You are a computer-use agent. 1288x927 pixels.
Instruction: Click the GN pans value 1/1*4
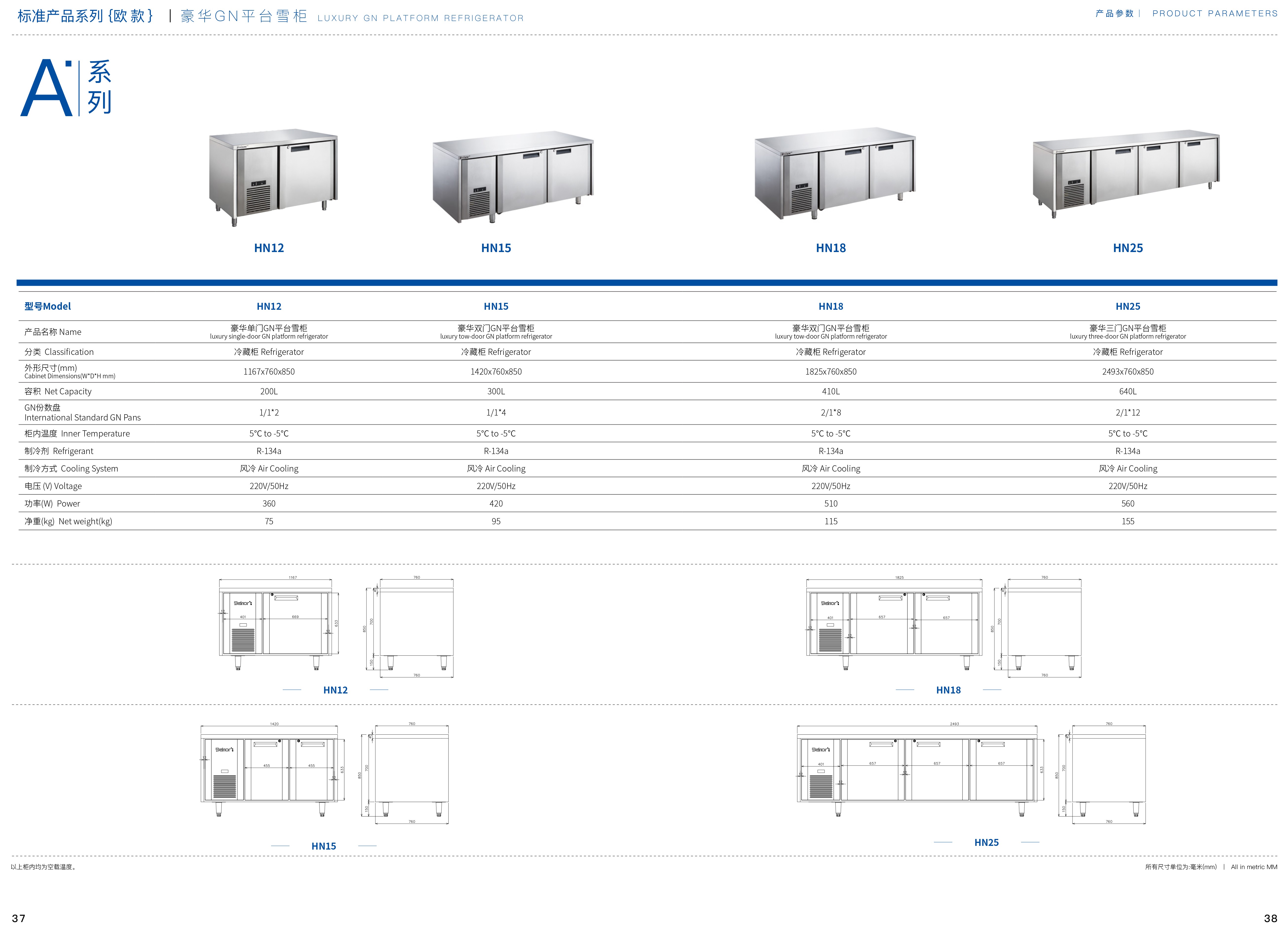[x=496, y=413]
